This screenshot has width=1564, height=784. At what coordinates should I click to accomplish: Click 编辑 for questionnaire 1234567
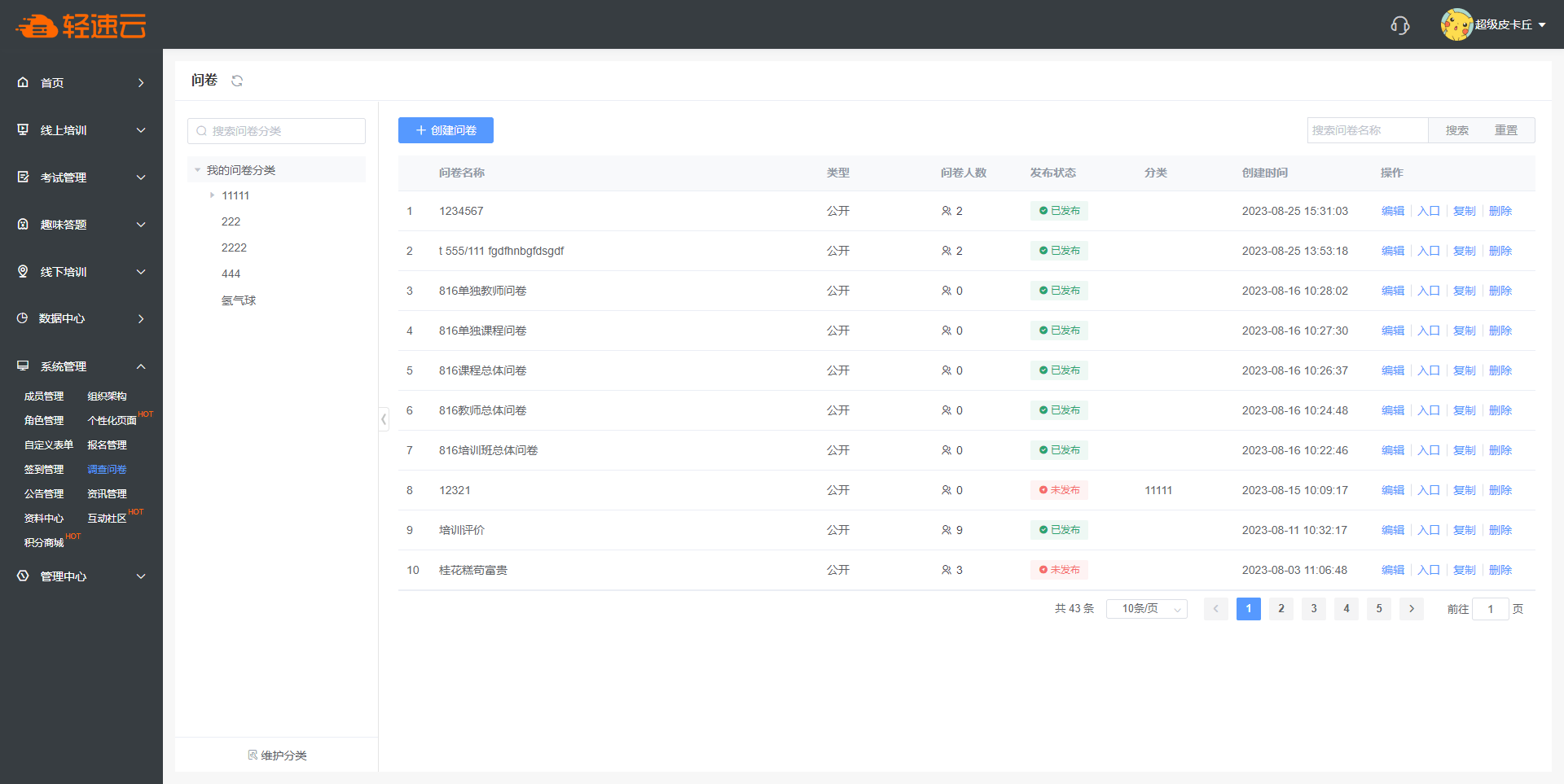coord(1392,211)
